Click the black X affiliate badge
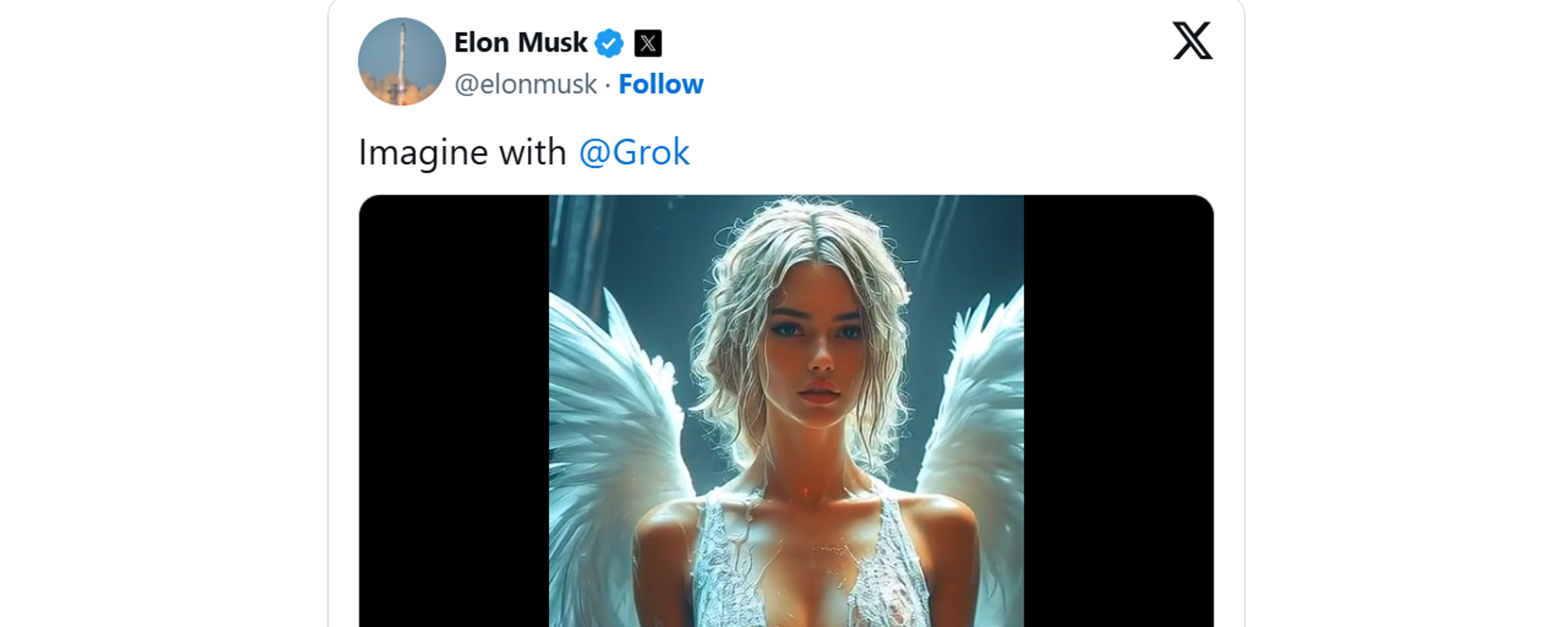The height and width of the screenshot is (627, 1568). click(x=648, y=43)
